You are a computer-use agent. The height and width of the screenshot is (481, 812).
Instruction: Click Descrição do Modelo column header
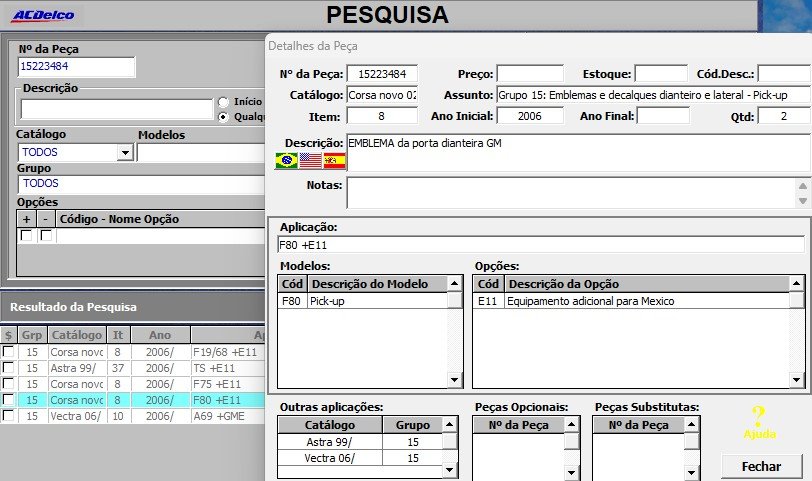tap(378, 284)
